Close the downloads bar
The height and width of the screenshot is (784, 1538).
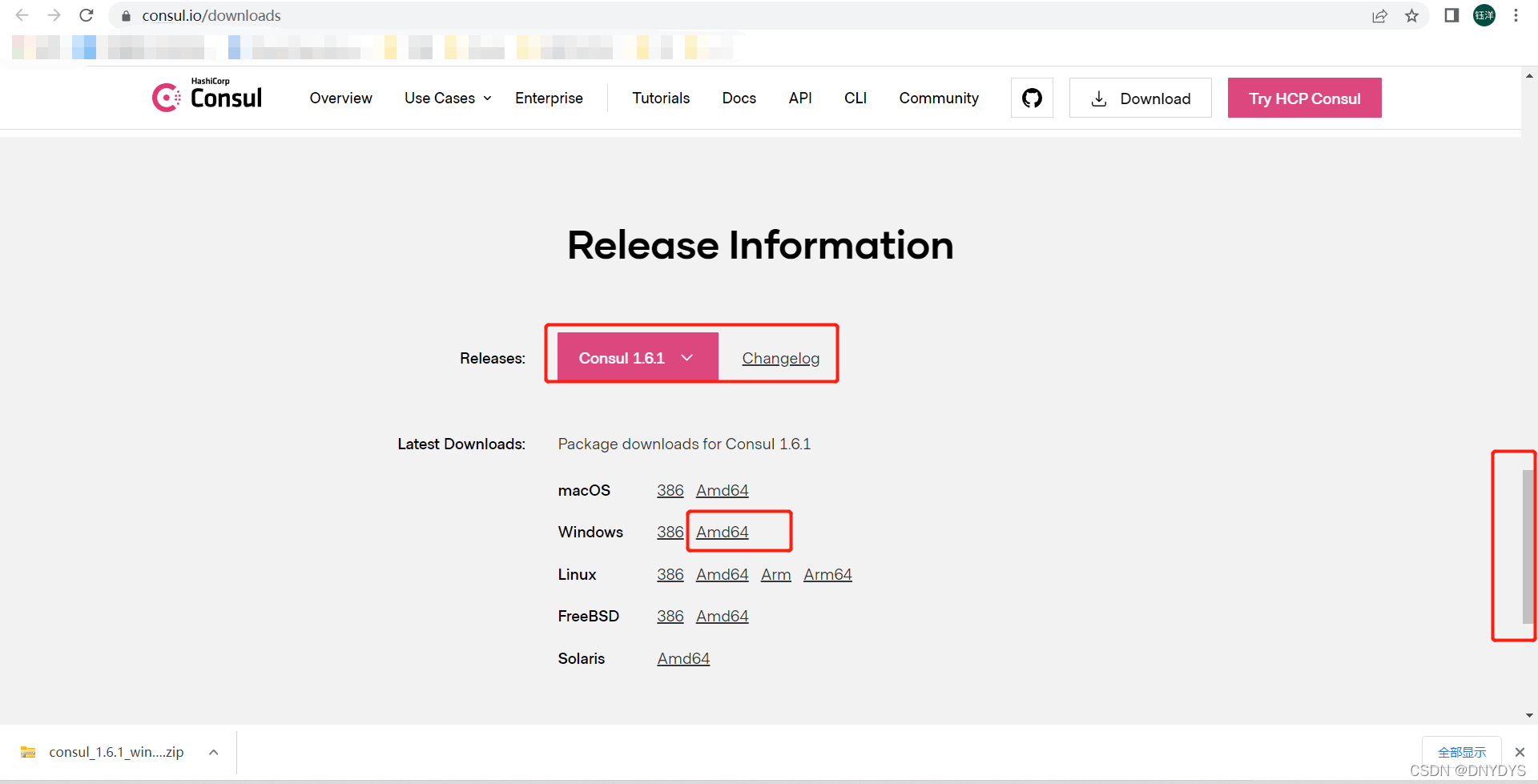pos(1520,752)
